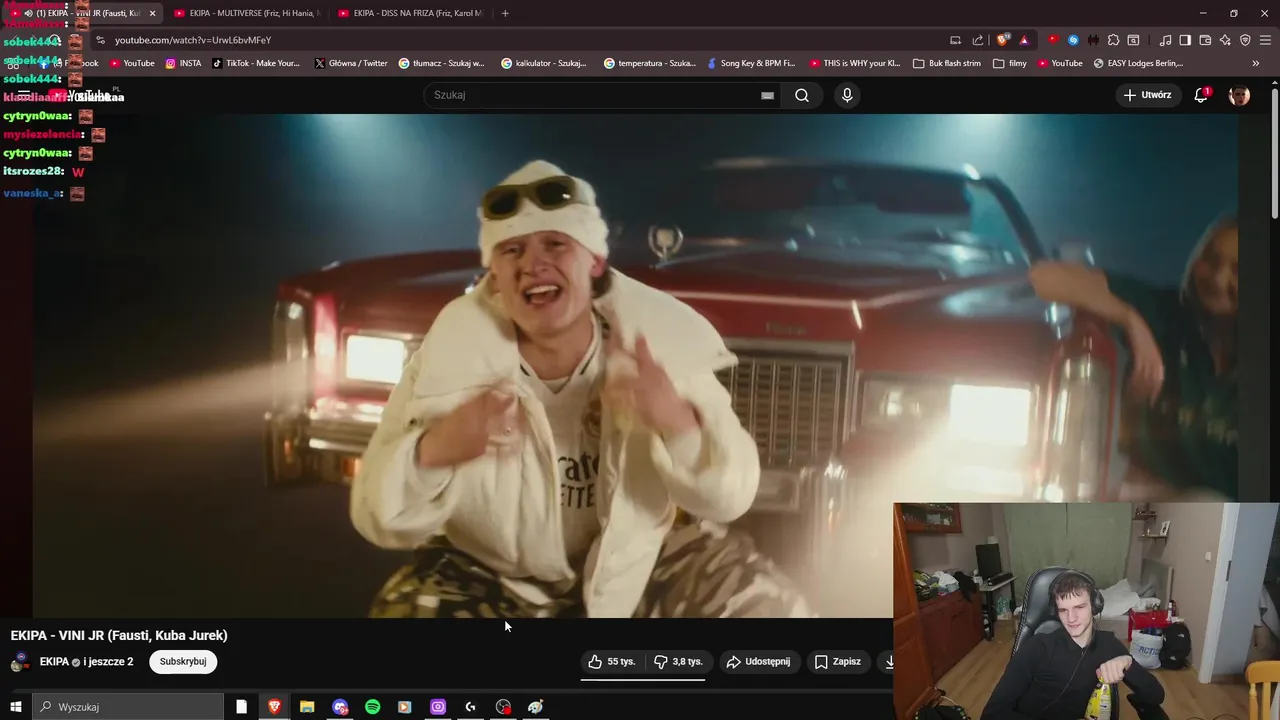Open the Główna / Twitter bookmark
Screen dimensions: 1280x720
[350, 63]
